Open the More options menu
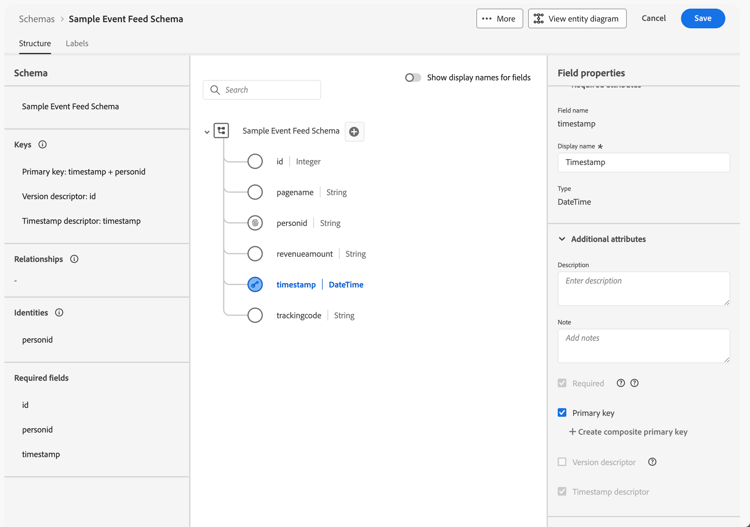 point(499,18)
